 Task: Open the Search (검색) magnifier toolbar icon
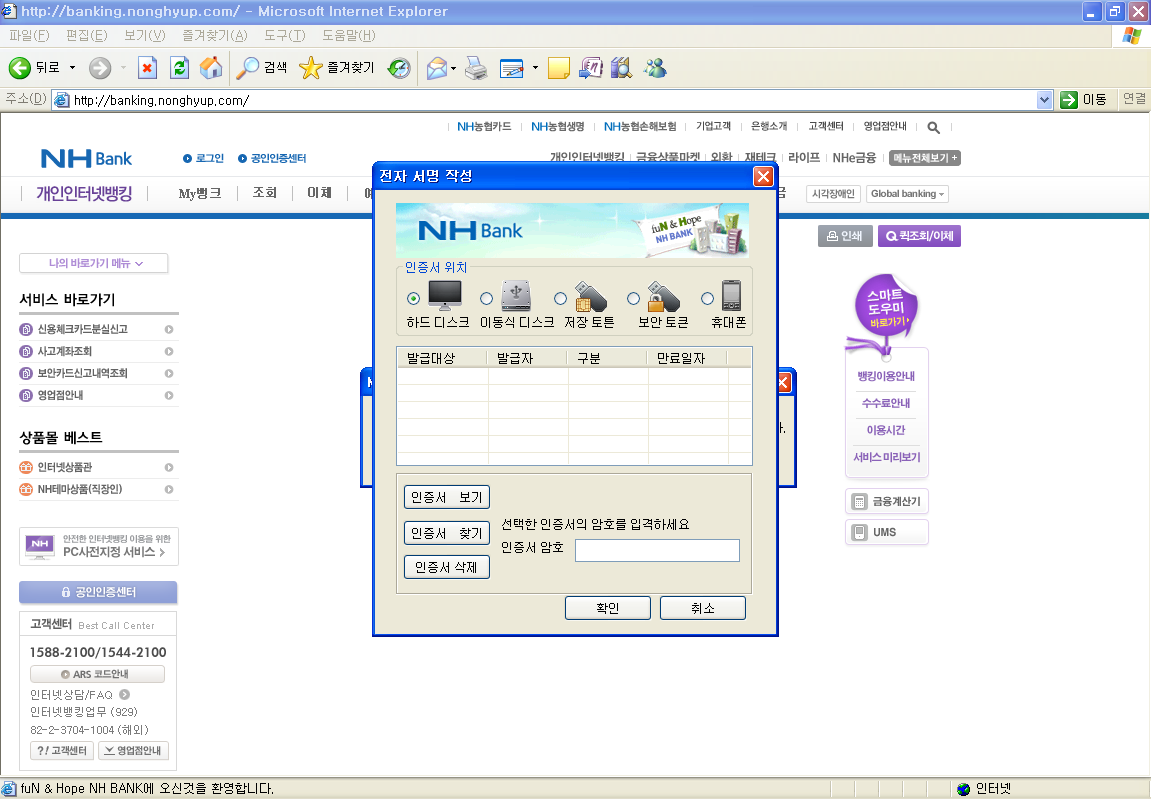click(247, 68)
